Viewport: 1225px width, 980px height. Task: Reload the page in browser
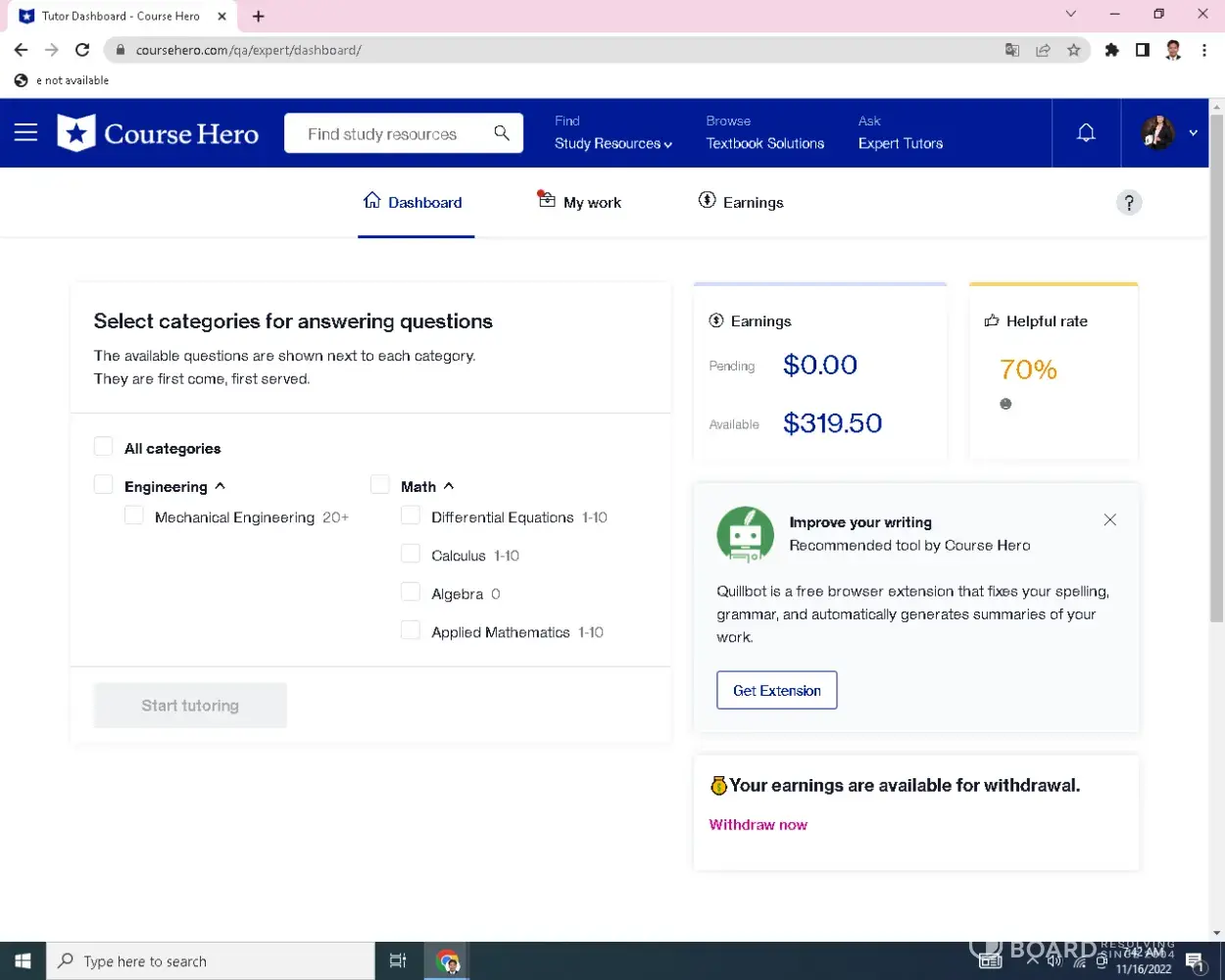coord(82,50)
